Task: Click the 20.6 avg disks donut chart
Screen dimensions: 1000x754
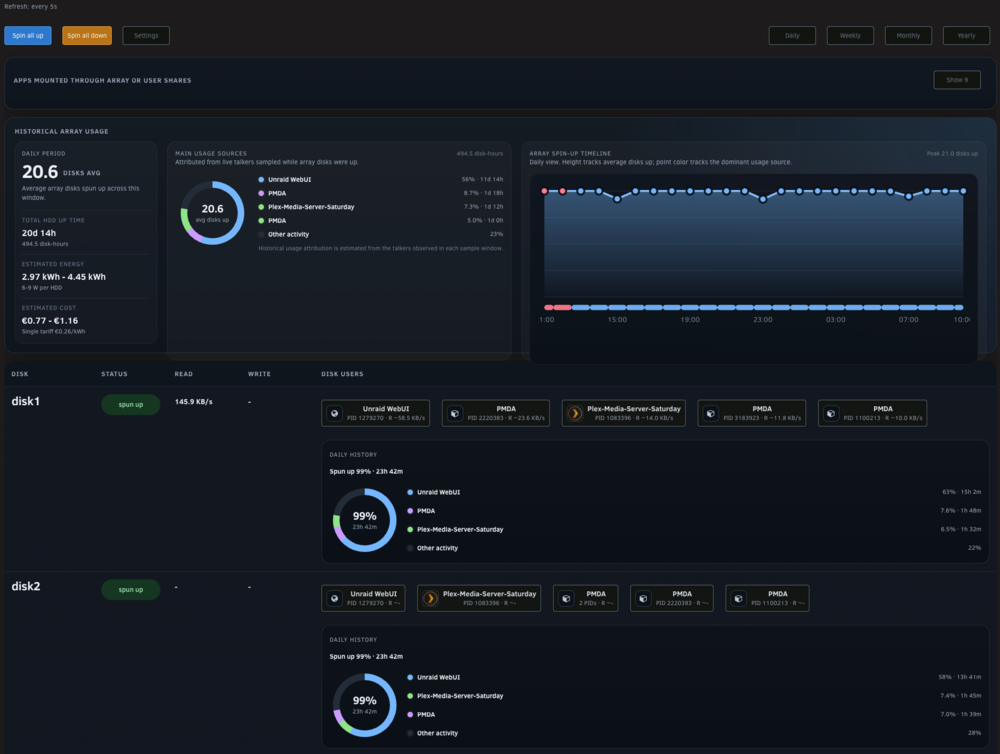Action: tap(212, 213)
